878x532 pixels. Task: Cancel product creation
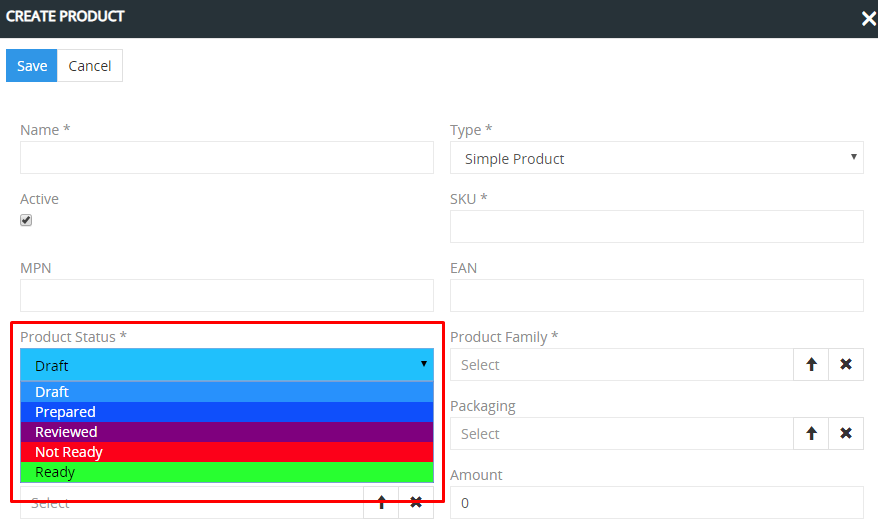click(90, 66)
